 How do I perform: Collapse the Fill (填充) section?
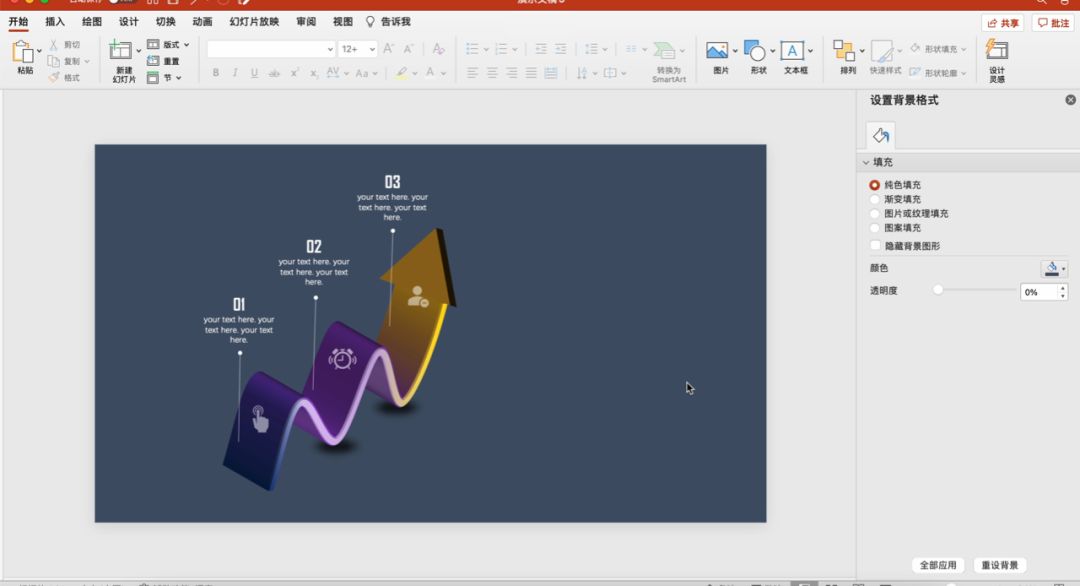[866, 163]
